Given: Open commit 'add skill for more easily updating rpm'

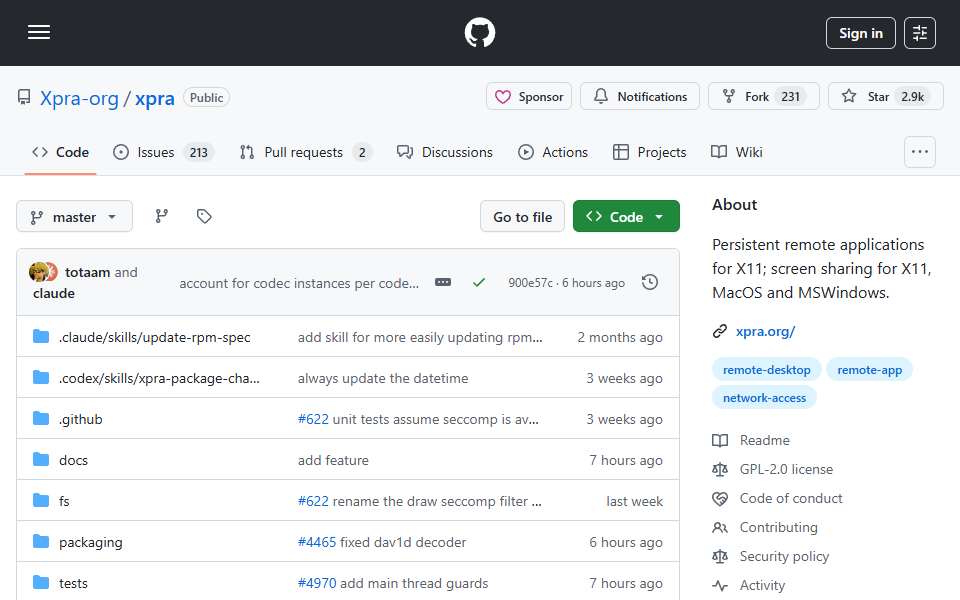Looking at the screenshot, I should coord(420,337).
